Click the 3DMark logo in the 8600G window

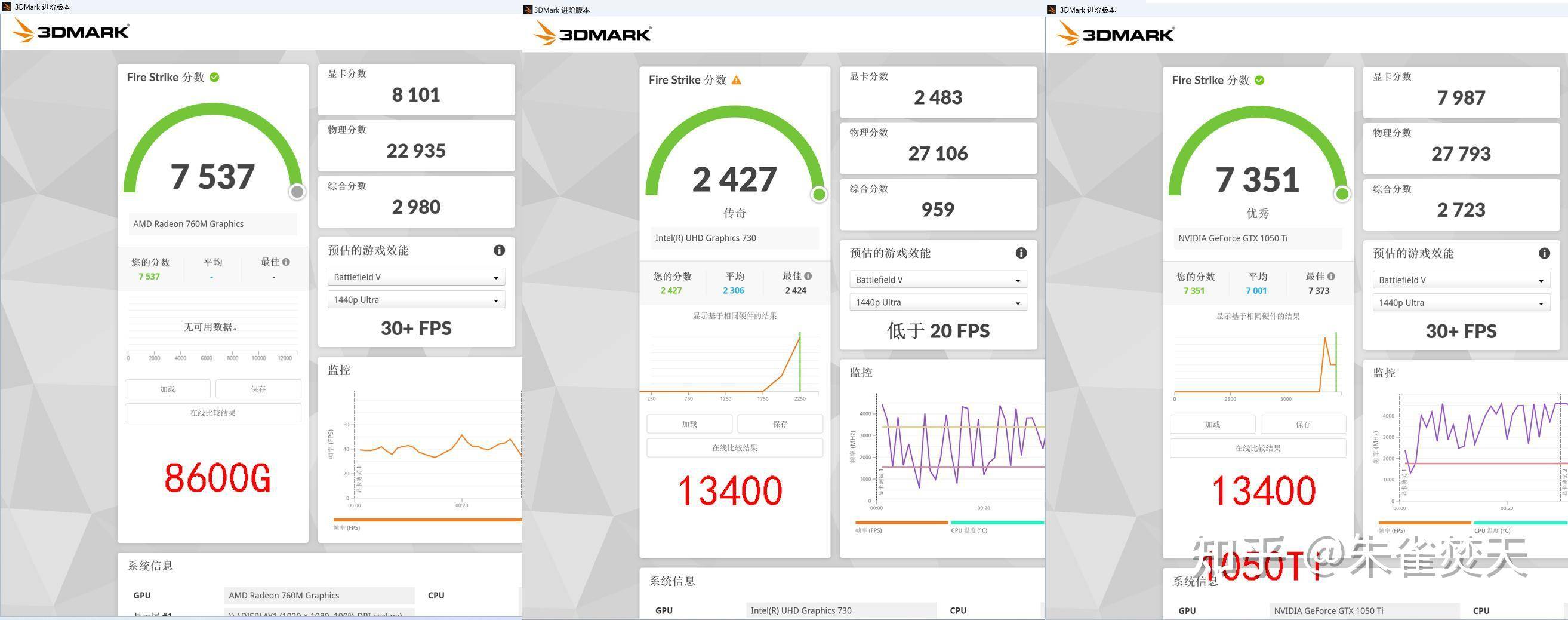tap(70, 30)
